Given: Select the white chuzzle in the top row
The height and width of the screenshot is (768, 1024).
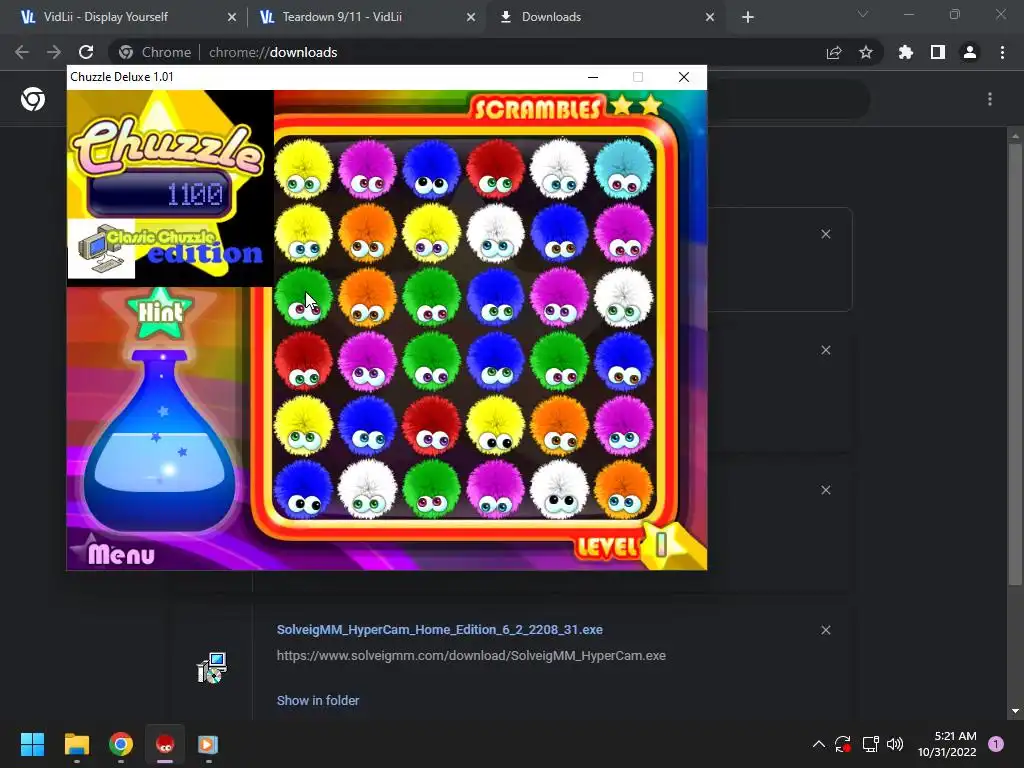Looking at the screenshot, I should (x=560, y=170).
